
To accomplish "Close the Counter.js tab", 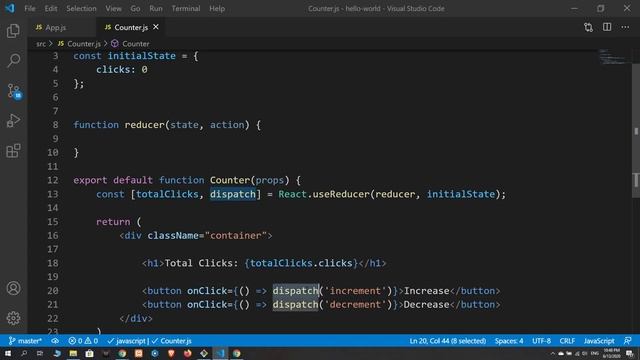I will (x=156, y=27).
